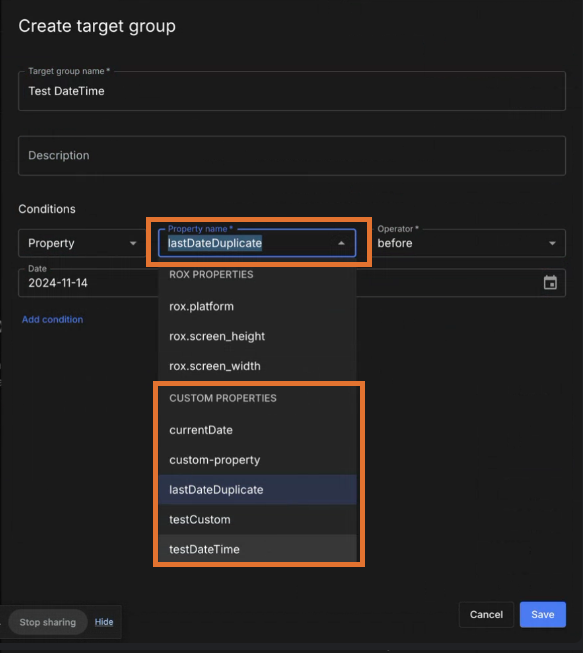The width and height of the screenshot is (583, 653).
Task: Open the Property condition type dropdown
Action: pos(82,243)
